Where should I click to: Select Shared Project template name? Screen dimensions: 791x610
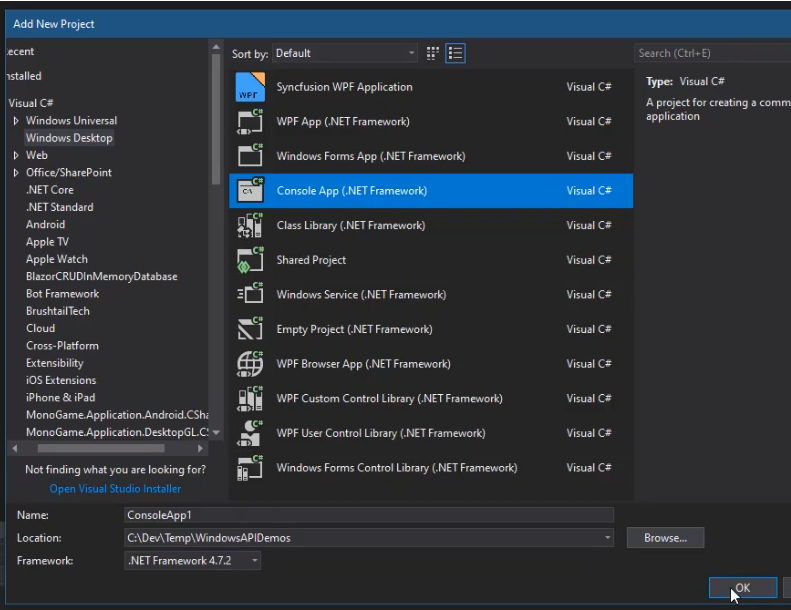pyautogui.click(x=311, y=260)
